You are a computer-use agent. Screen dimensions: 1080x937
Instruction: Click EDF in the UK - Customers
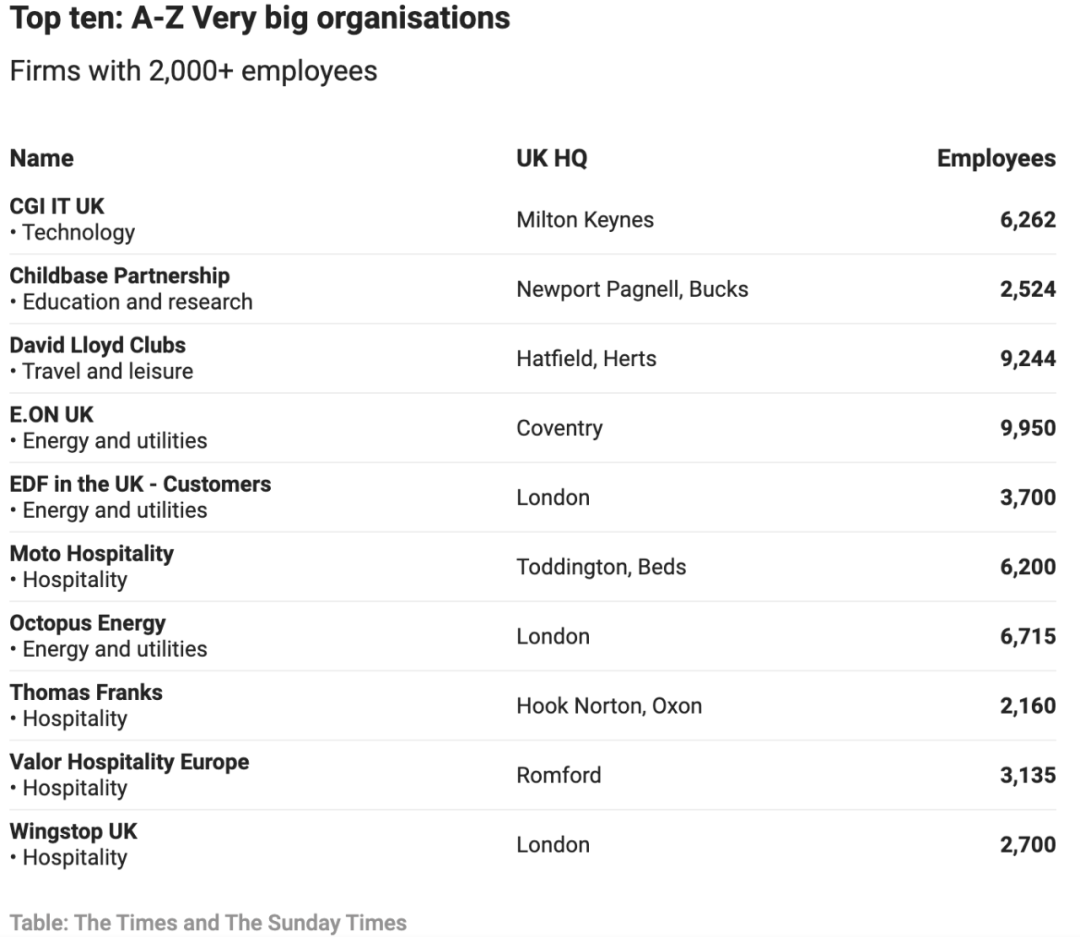(x=141, y=484)
